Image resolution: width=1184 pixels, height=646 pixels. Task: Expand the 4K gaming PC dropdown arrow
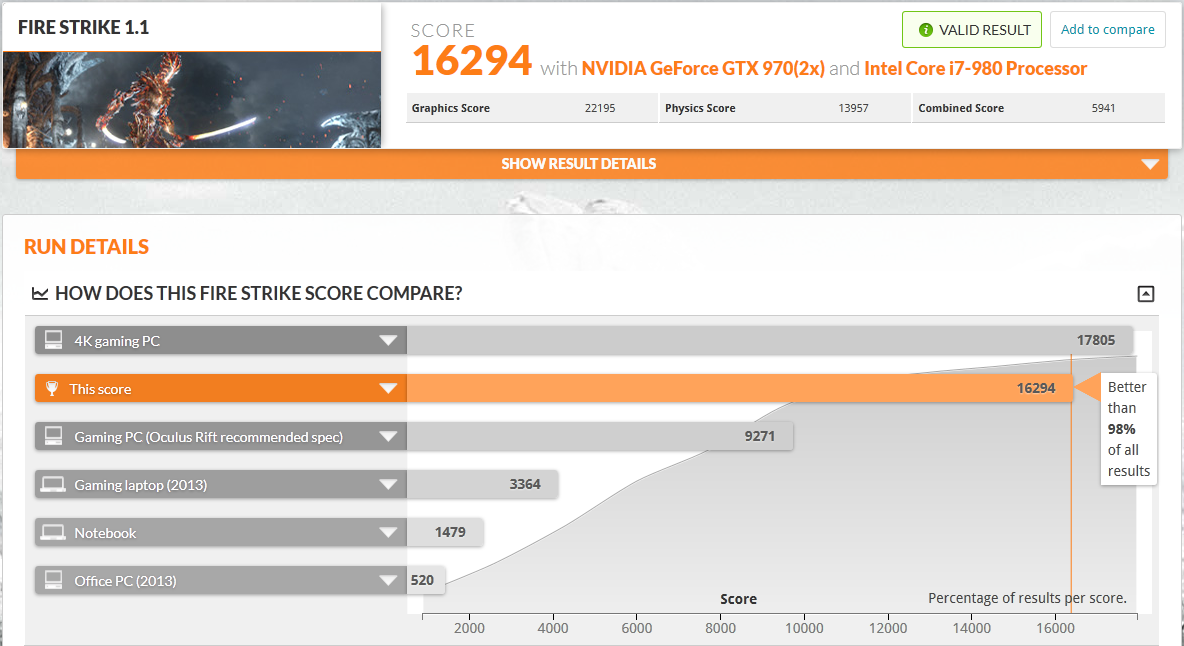pyautogui.click(x=388, y=340)
